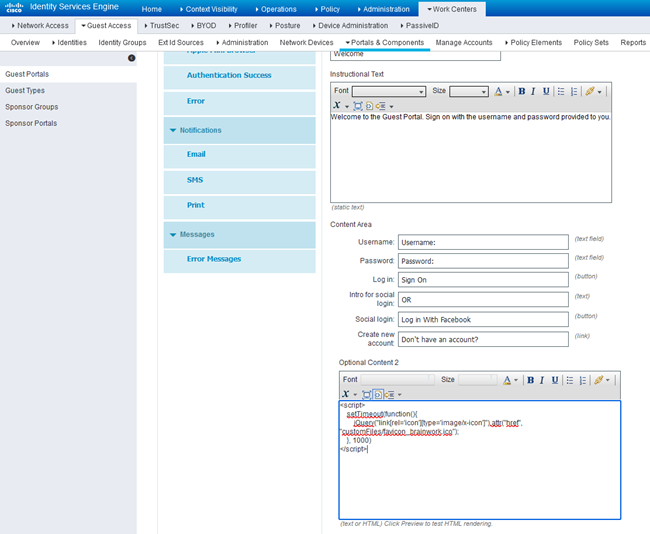The height and width of the screenshot is (534, 650).
Task: Open the SMS notification link
Action: click(x=195, y=180)
